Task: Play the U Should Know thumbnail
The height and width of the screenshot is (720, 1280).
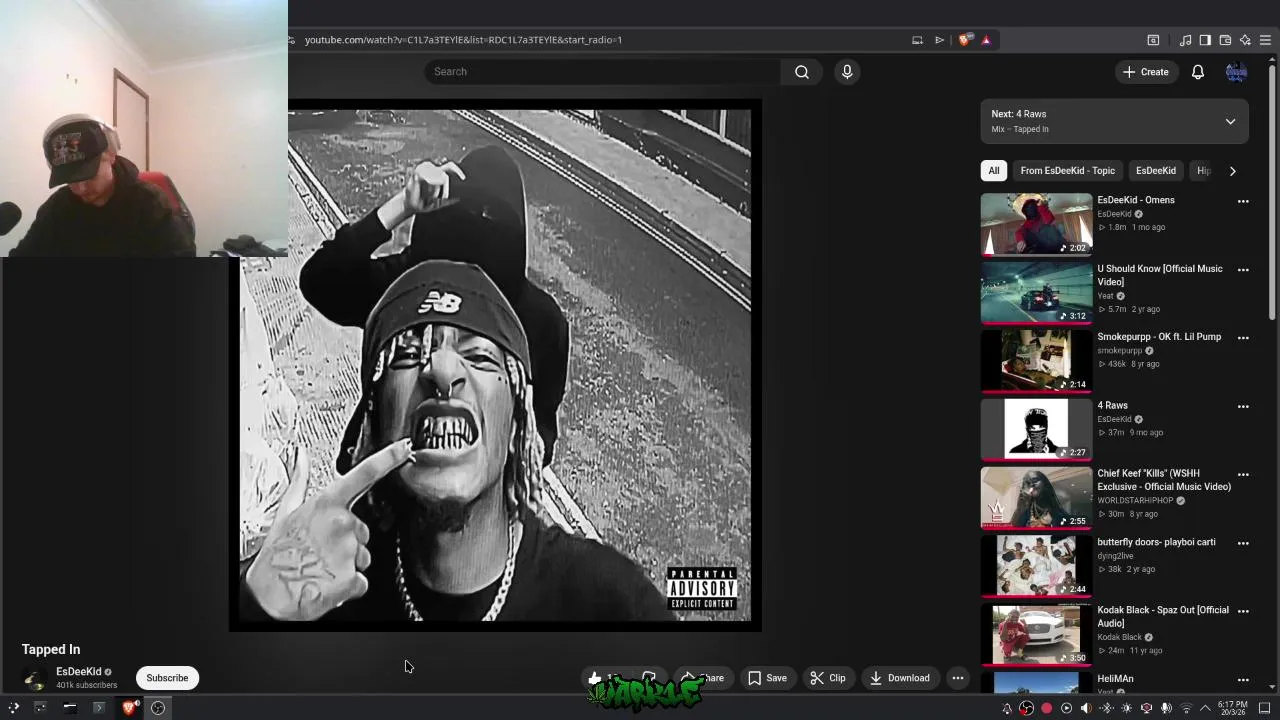Action: pos(1036,293)
